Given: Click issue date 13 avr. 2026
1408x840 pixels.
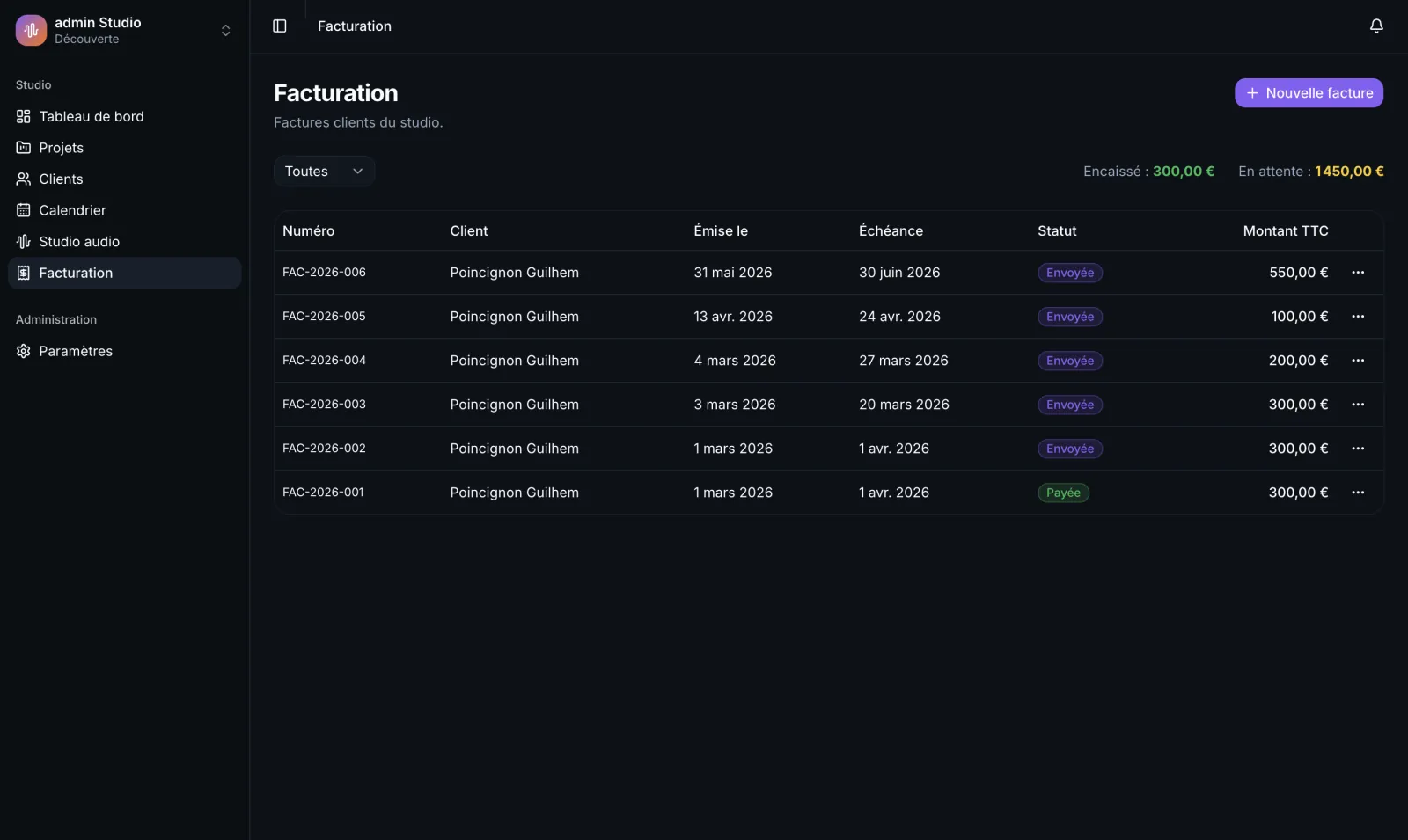Looking at the screenshot, I should (733, 317).
